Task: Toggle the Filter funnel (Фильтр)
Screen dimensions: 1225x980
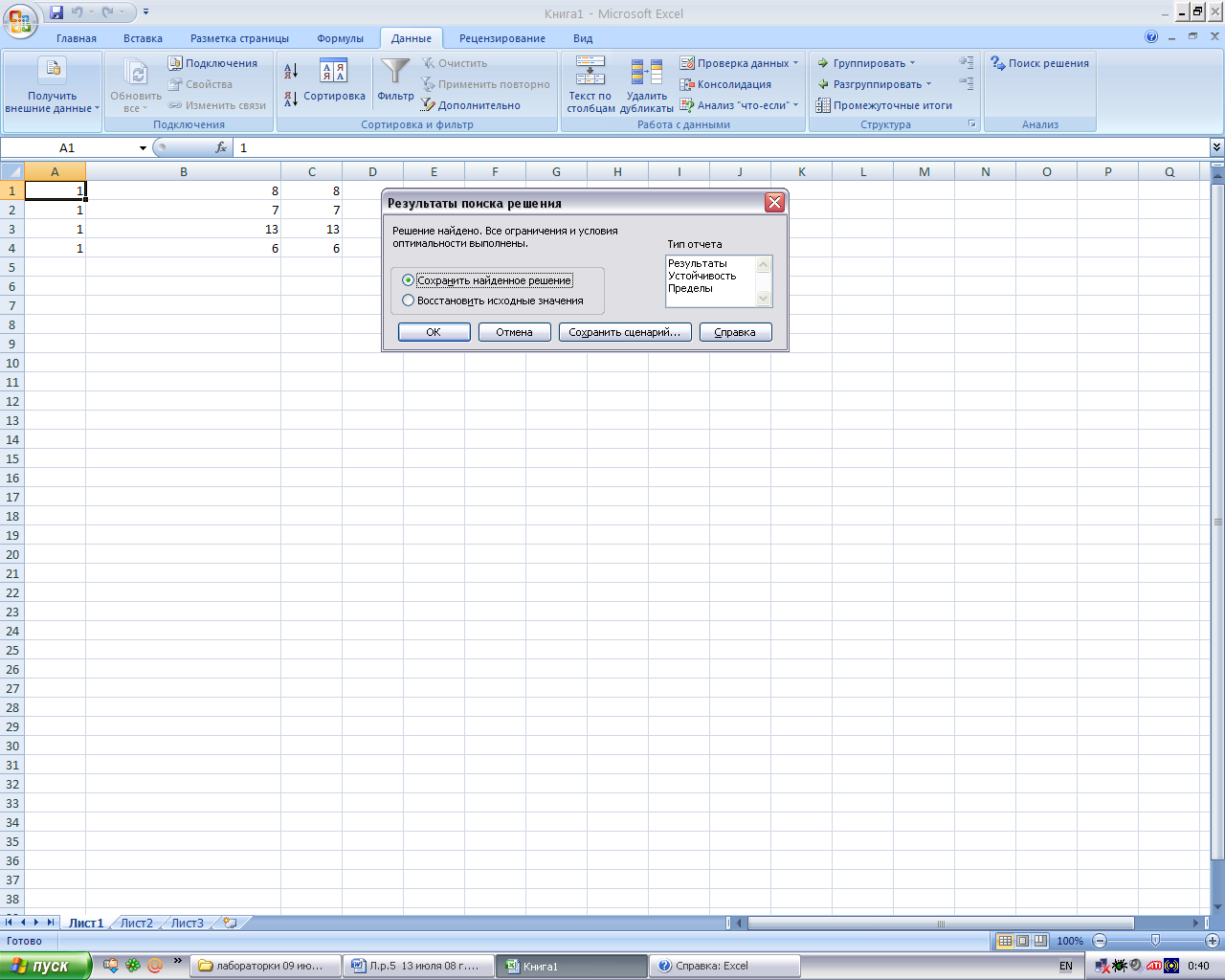Action: point(395,80)
